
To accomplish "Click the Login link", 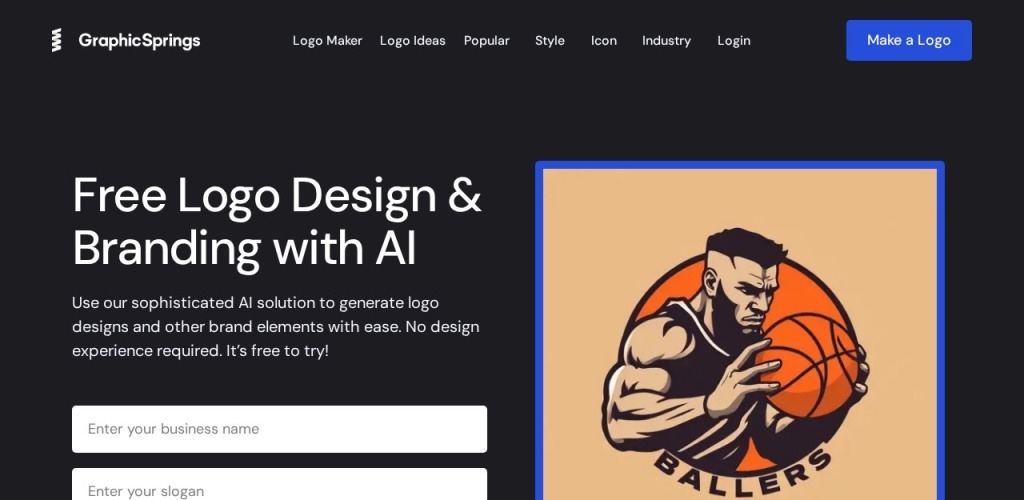I will point(733,40).
